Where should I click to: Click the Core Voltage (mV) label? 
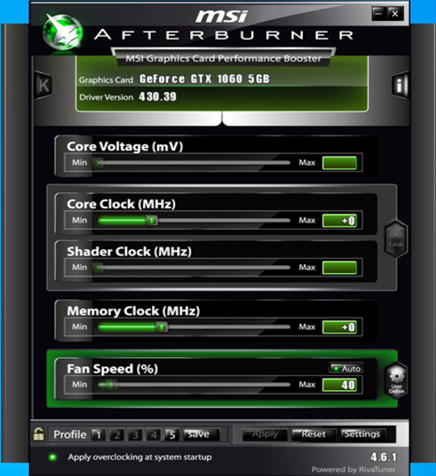(125, 147)
